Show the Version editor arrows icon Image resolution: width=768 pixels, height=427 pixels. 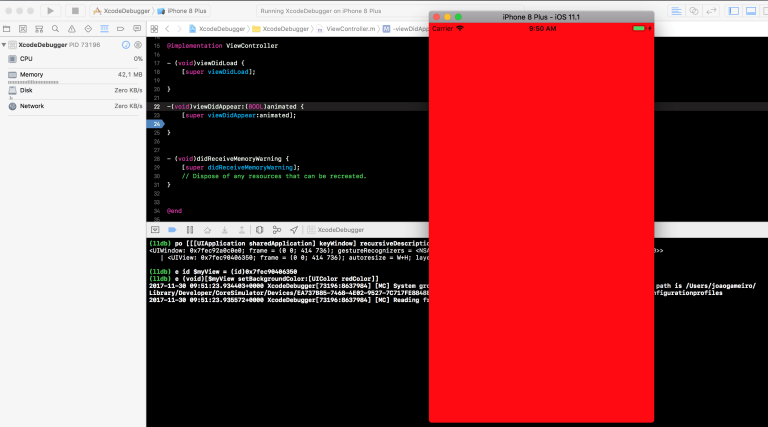click(x=712, y=11)
